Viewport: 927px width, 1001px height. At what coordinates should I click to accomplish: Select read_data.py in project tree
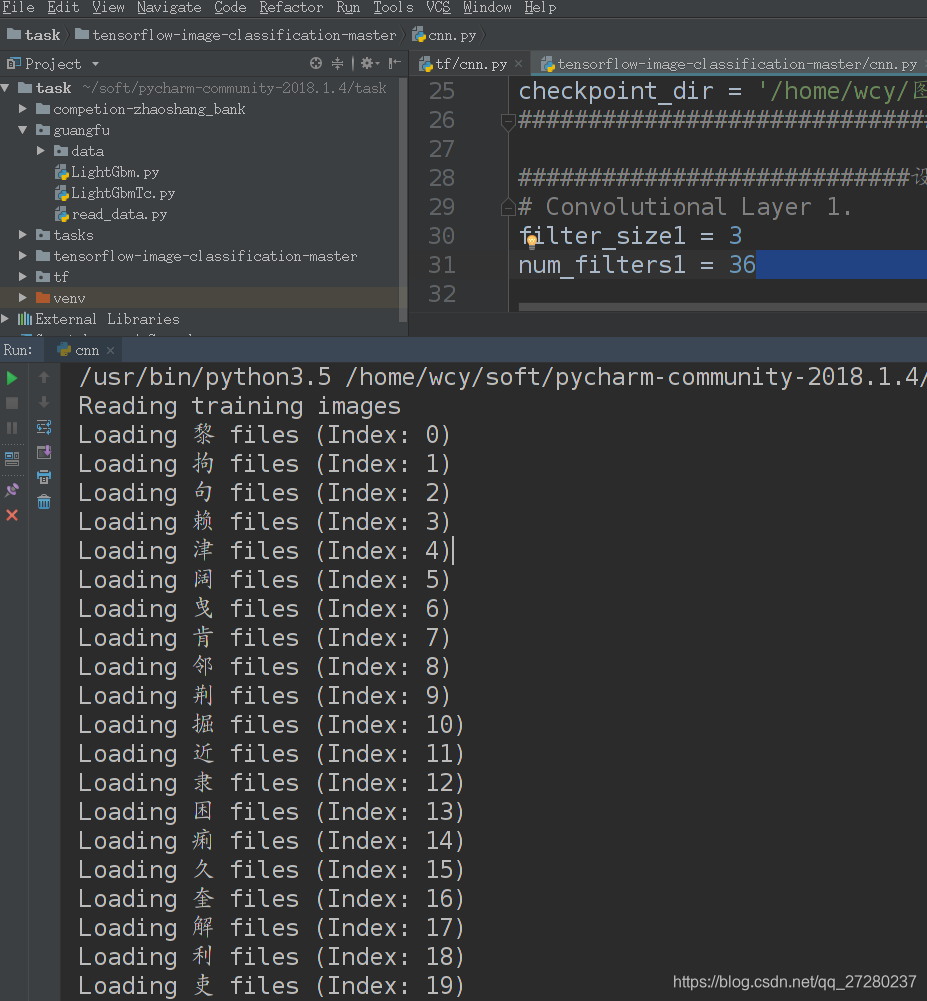point(111,214)
